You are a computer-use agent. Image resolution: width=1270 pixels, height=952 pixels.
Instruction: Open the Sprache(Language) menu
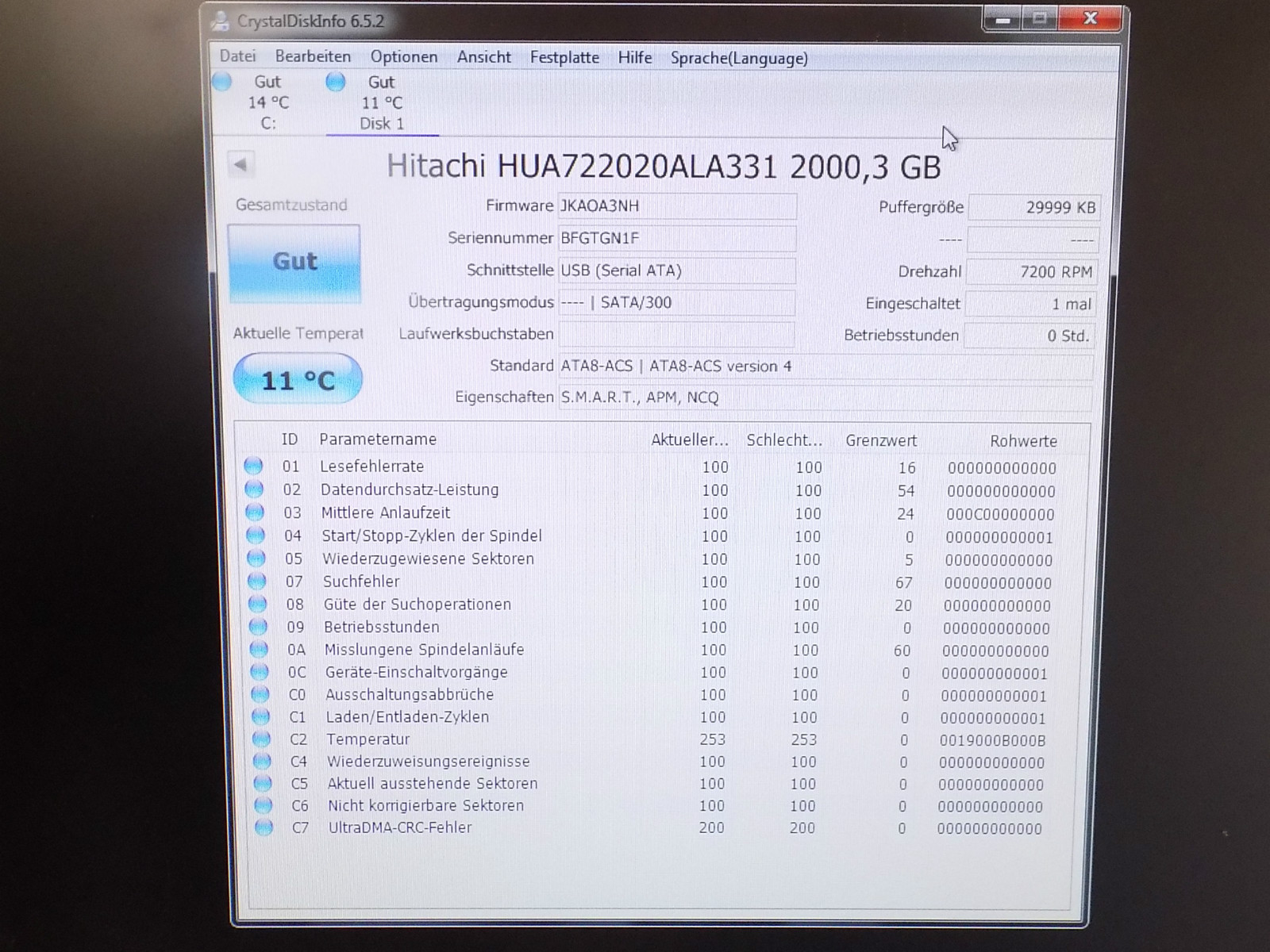(739, 58)
